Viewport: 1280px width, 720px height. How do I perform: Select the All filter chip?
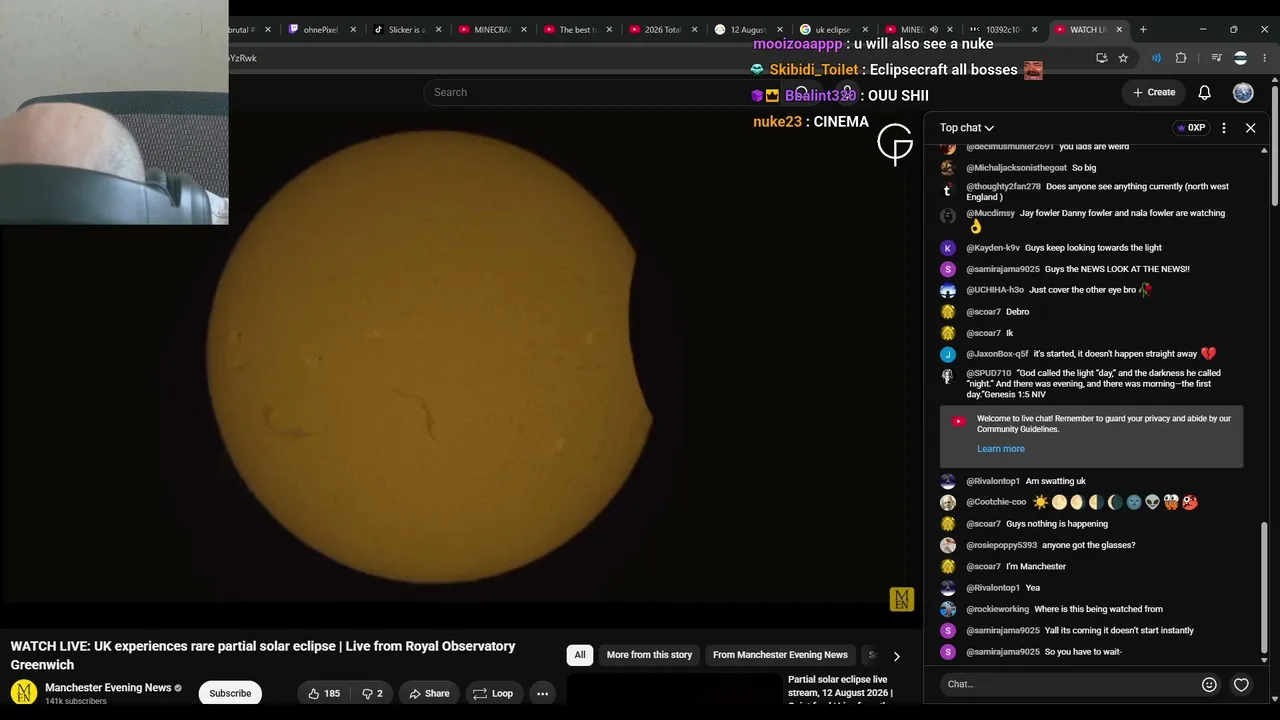pyautogui.click(x=580, y=655)
